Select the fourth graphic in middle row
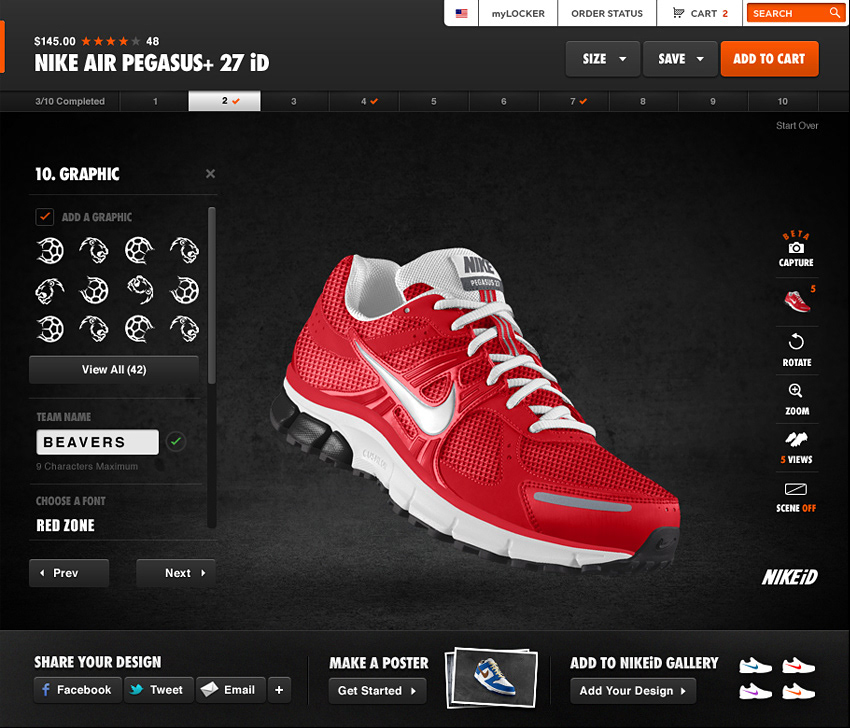Viewport: 850px width, 728px height. 184,290
